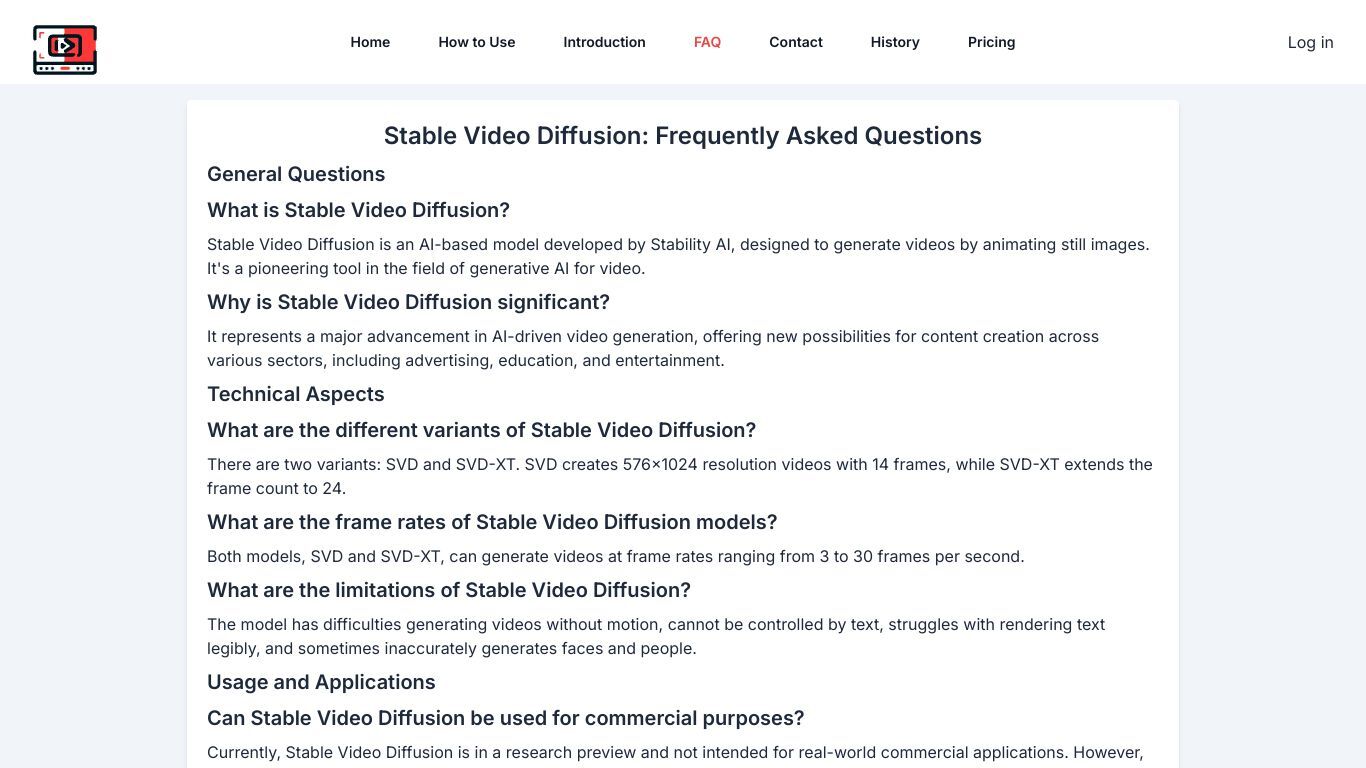Click the answer about 'SVD and SVD-XT' variants
This screenshot has height=768, width=1366.
680,476
